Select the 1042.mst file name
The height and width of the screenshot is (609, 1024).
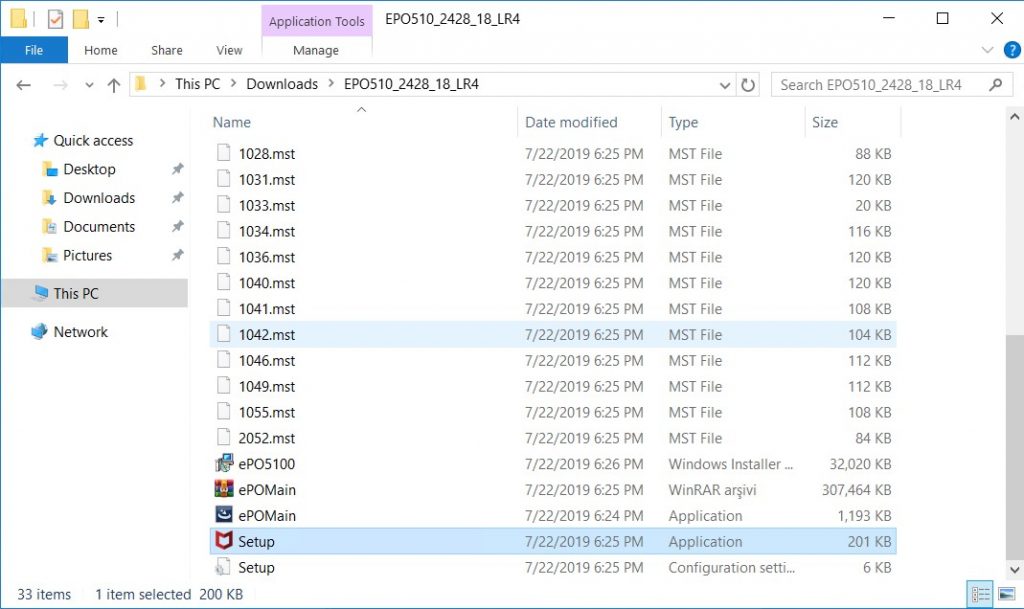tap(266, 334)
